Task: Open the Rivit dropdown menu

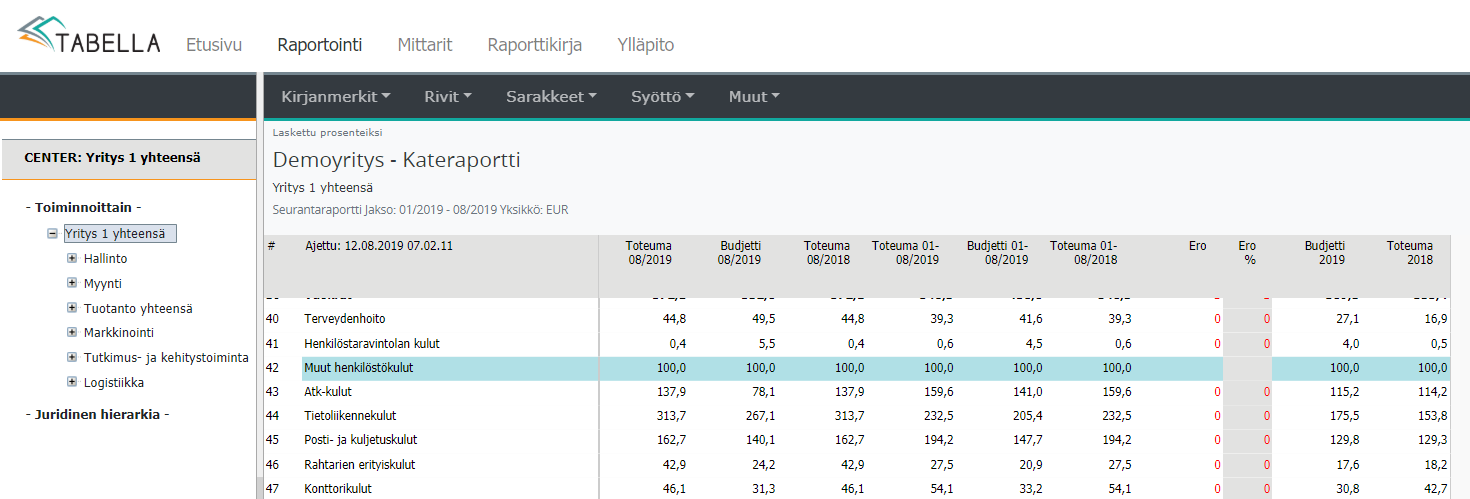Action: 447,97
